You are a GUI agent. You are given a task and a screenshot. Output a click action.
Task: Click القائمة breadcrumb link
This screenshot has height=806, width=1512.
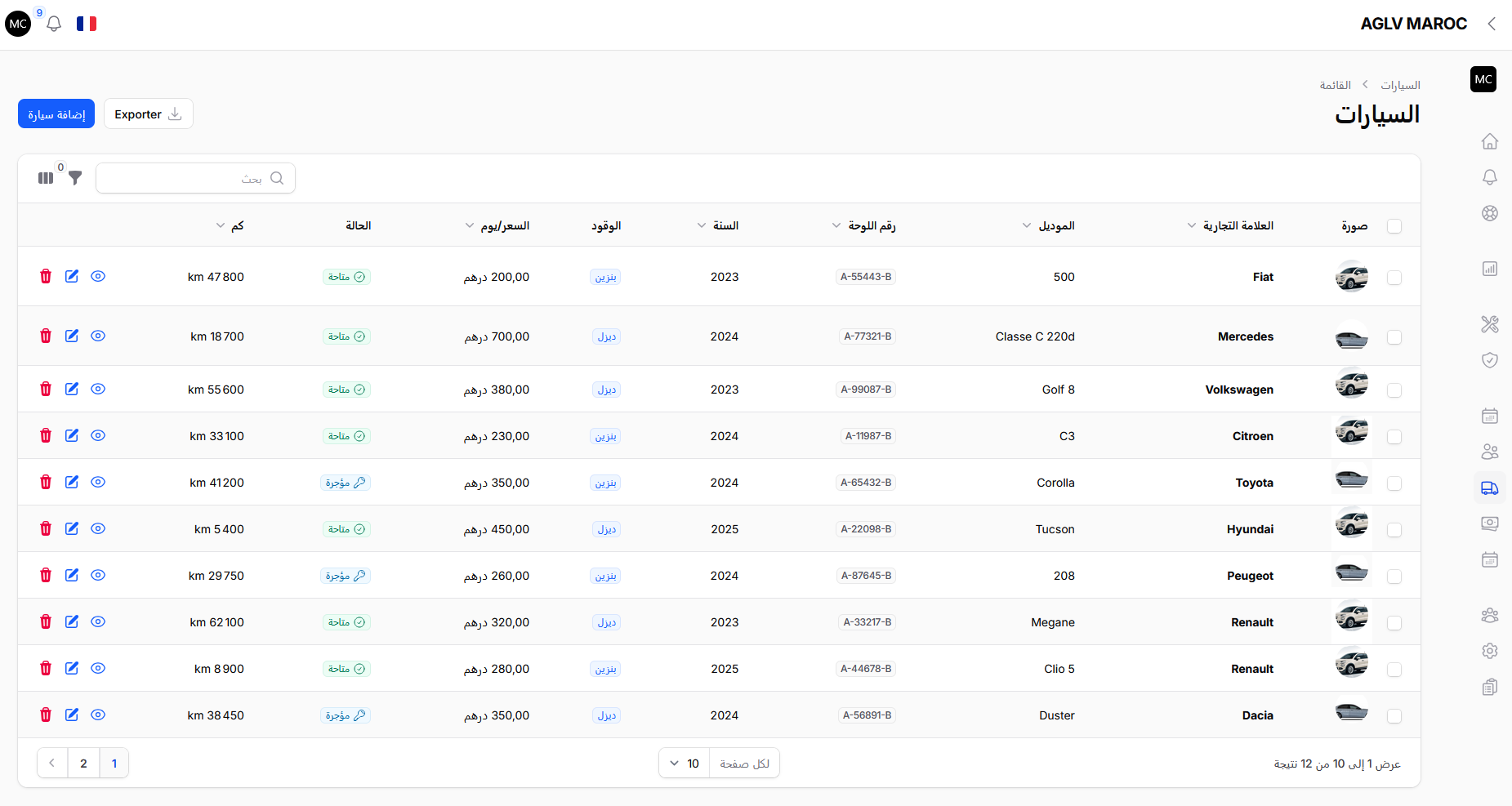1336,85
